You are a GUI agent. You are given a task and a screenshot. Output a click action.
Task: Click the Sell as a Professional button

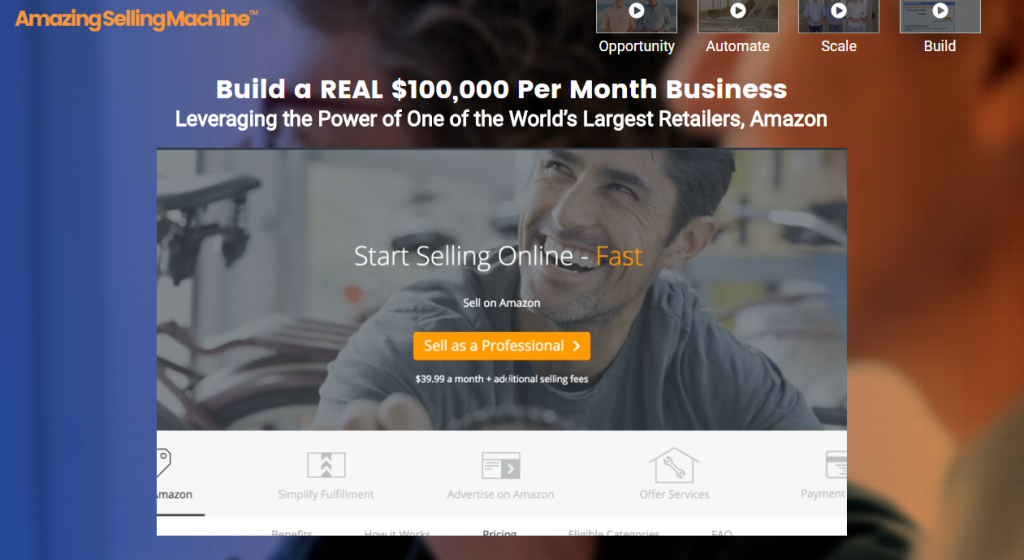tap(502, 346)
